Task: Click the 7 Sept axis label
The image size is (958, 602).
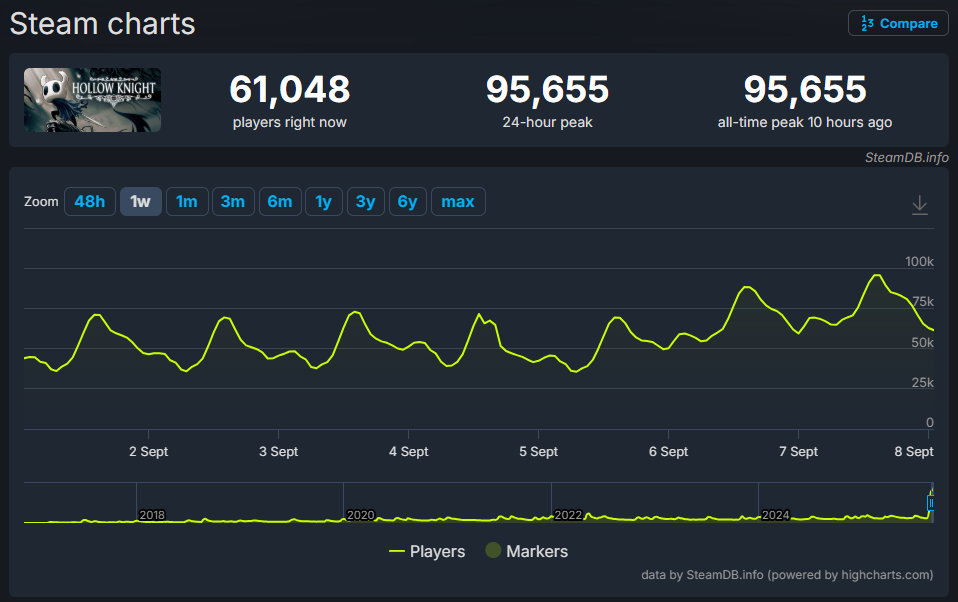Action: (x=798, y=452)
